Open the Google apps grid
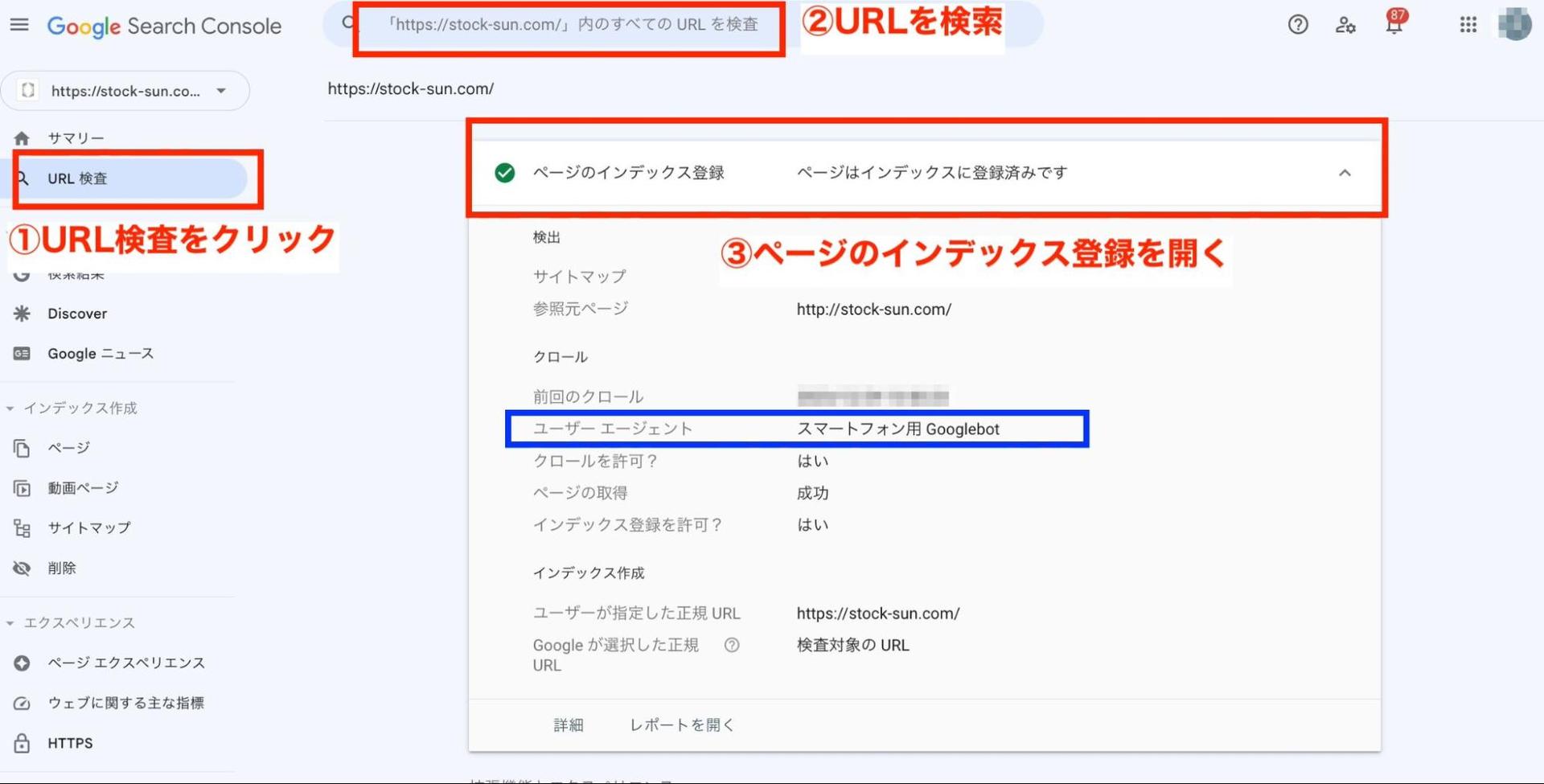 point(1468,25)
